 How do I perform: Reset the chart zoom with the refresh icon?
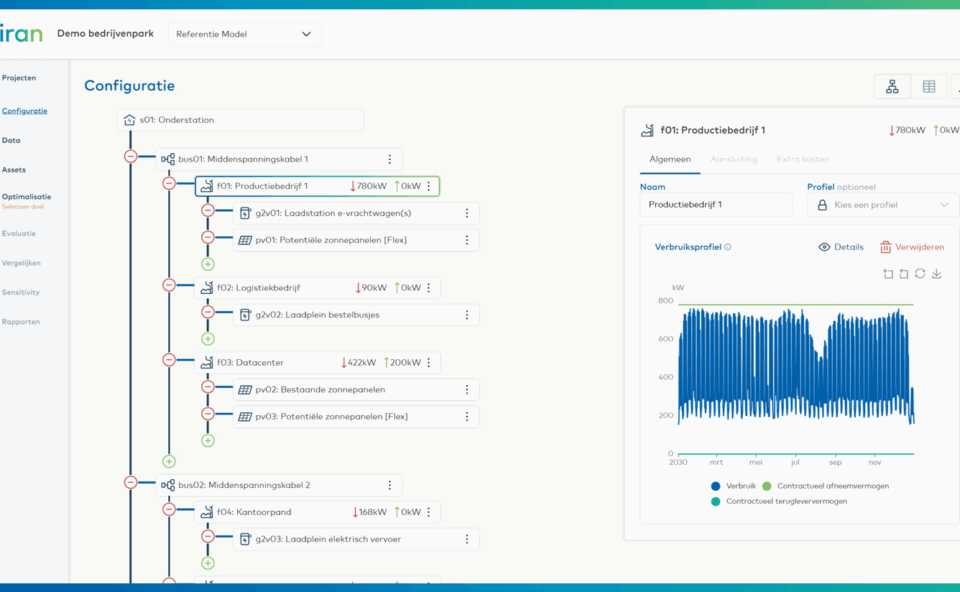920,273
